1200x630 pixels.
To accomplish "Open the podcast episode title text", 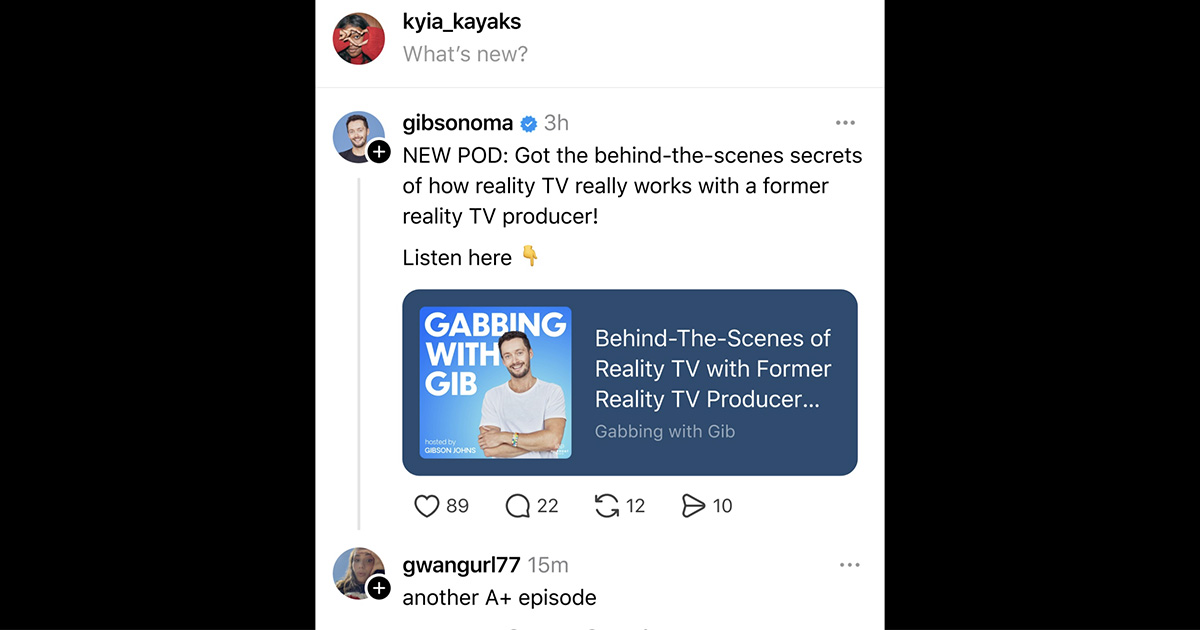I will tap(714, 368).
